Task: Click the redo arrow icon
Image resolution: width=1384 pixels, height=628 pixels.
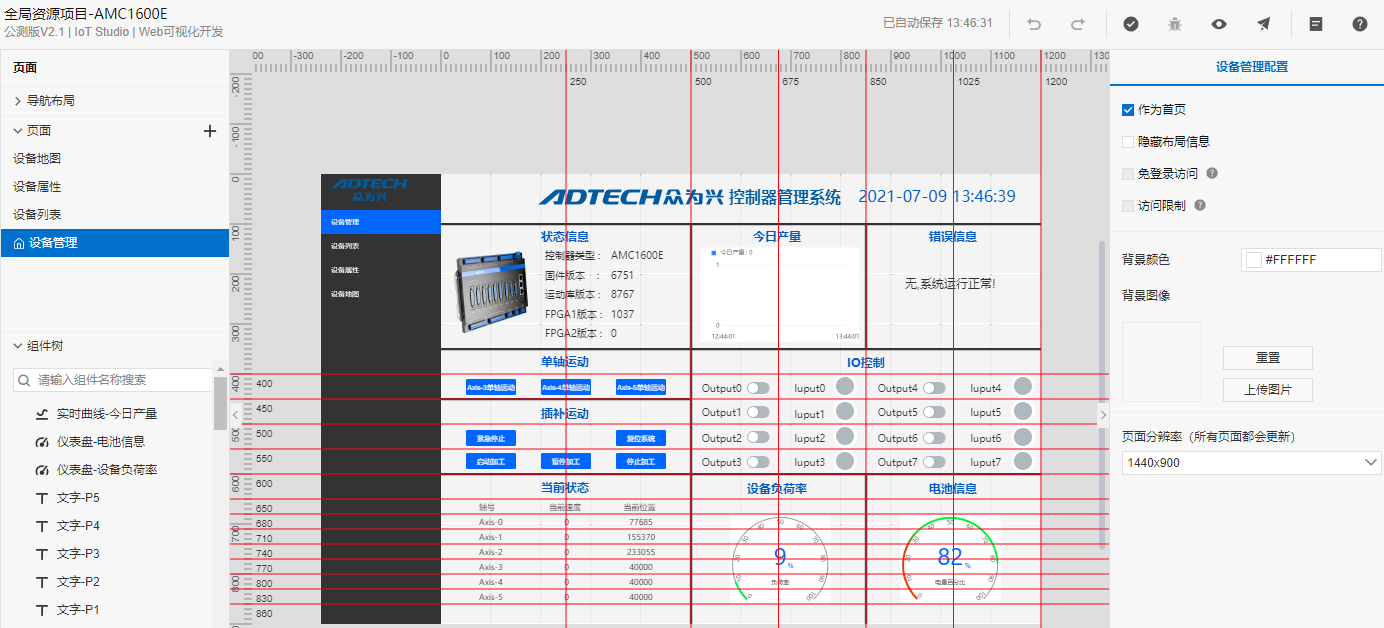Action: click(x=1078, y=24)
